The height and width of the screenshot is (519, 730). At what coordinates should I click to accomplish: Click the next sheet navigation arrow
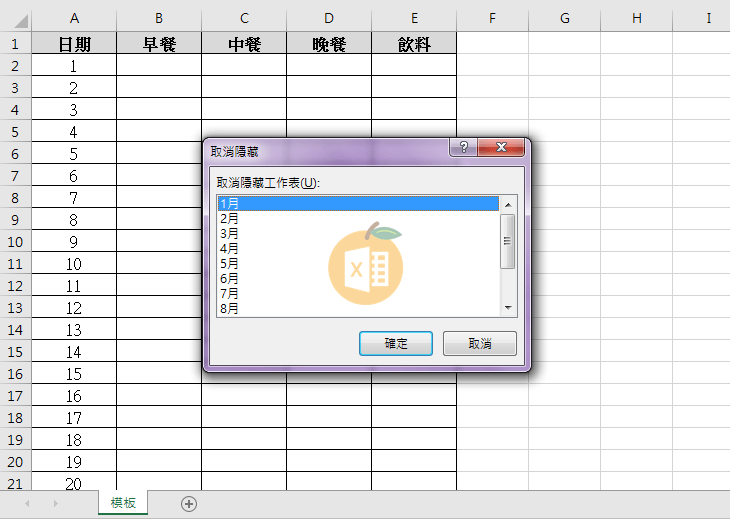click(x=55, y=504)
